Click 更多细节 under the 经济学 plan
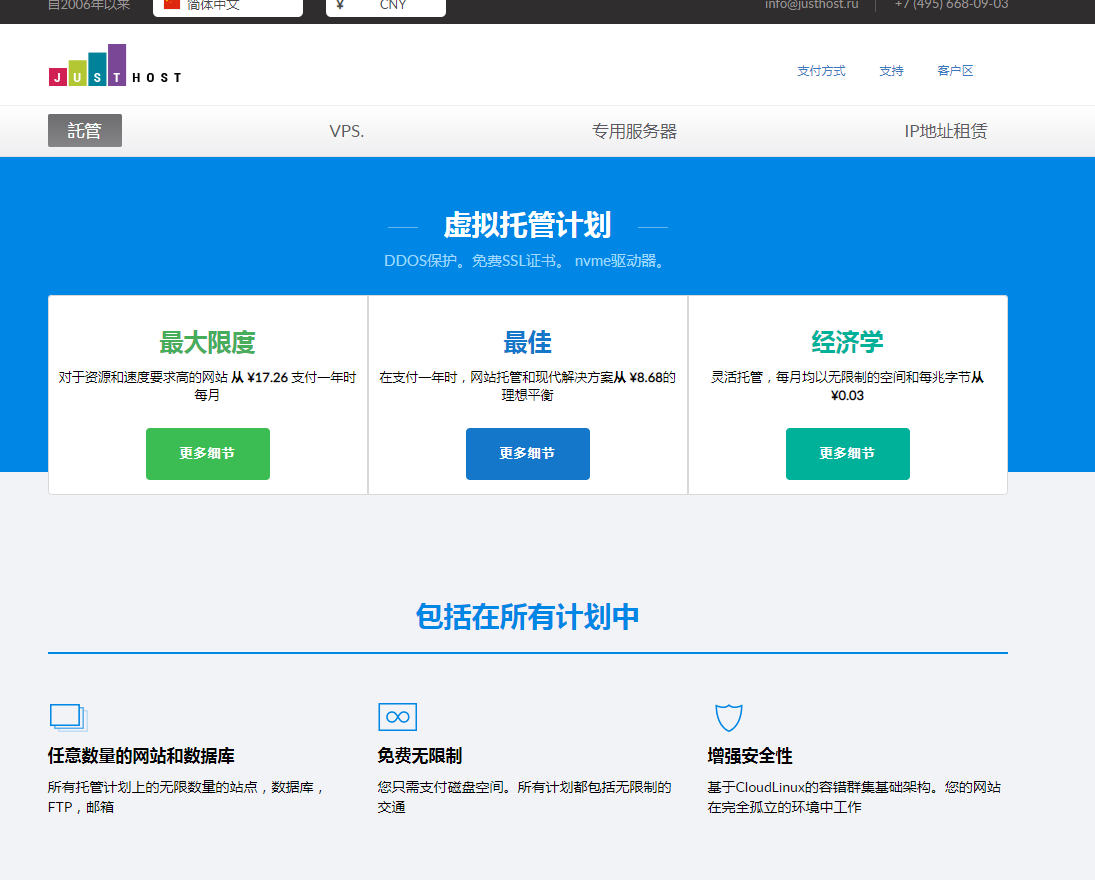Image resolution: width=1095 pixels, height=880 pixels. 847,453
